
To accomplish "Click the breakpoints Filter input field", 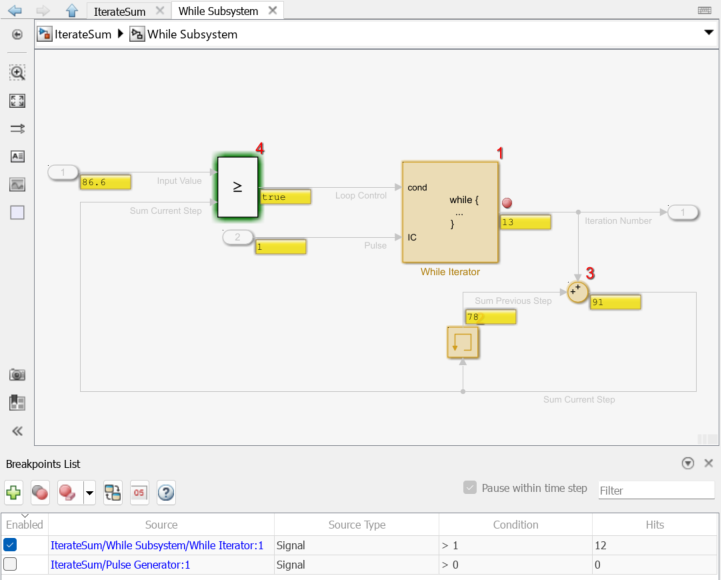I will (655, 490).
